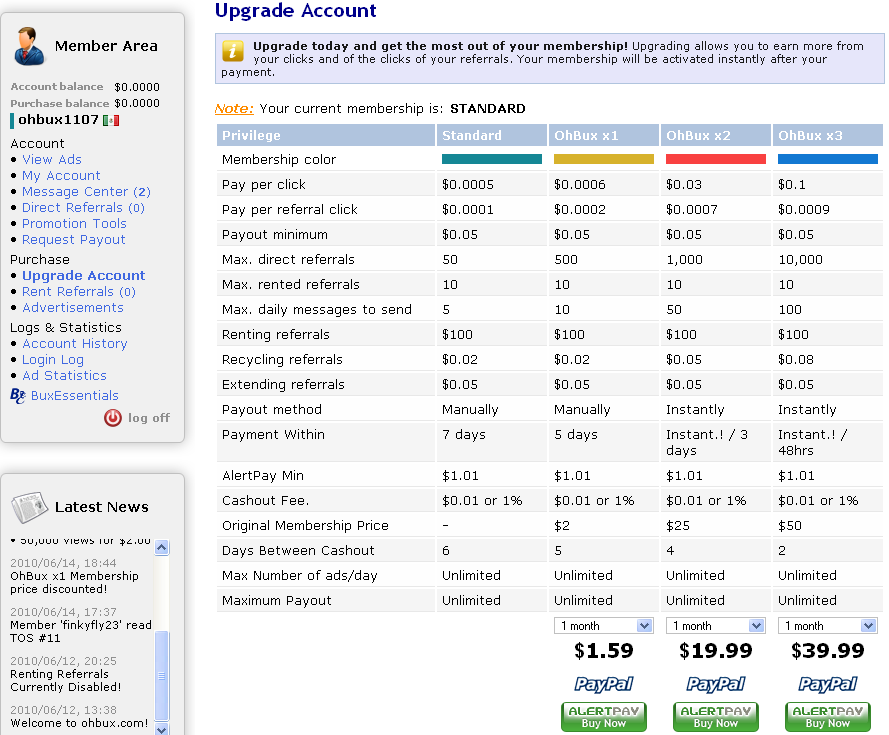Select Request Payout link
889x735 pixels.
[x=74, y=239]
